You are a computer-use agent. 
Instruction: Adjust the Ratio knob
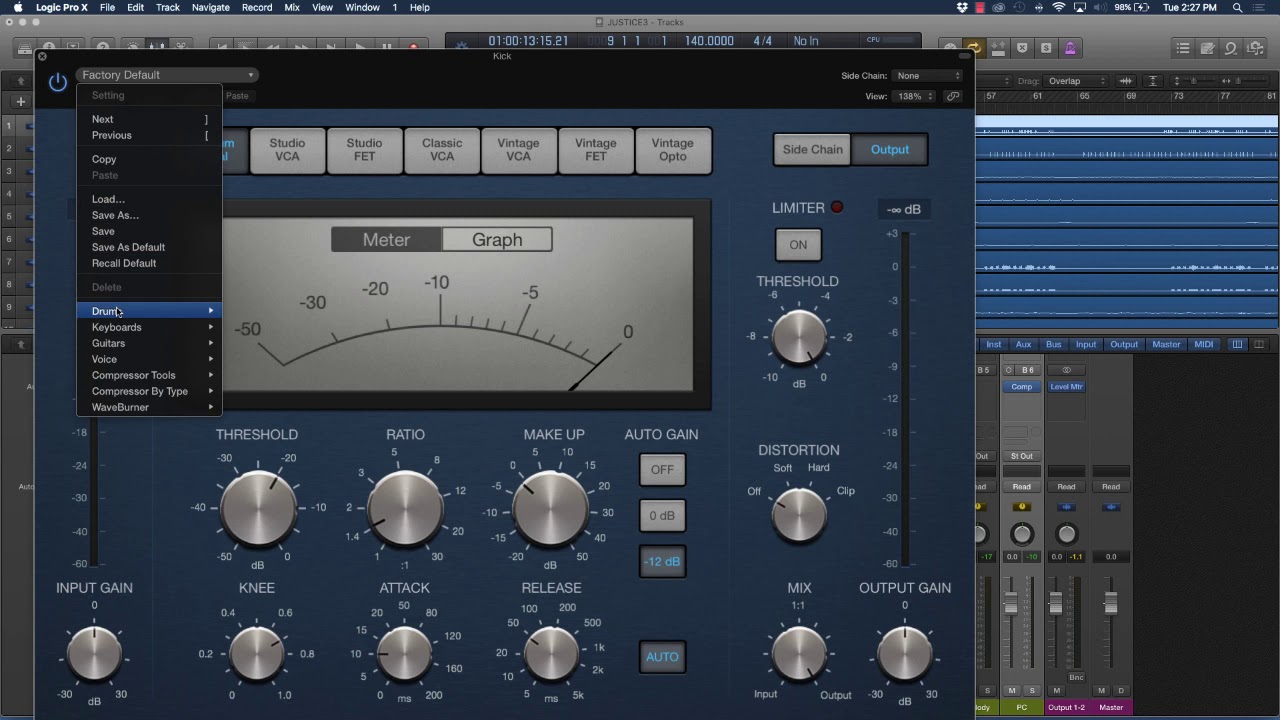(405, 508)
